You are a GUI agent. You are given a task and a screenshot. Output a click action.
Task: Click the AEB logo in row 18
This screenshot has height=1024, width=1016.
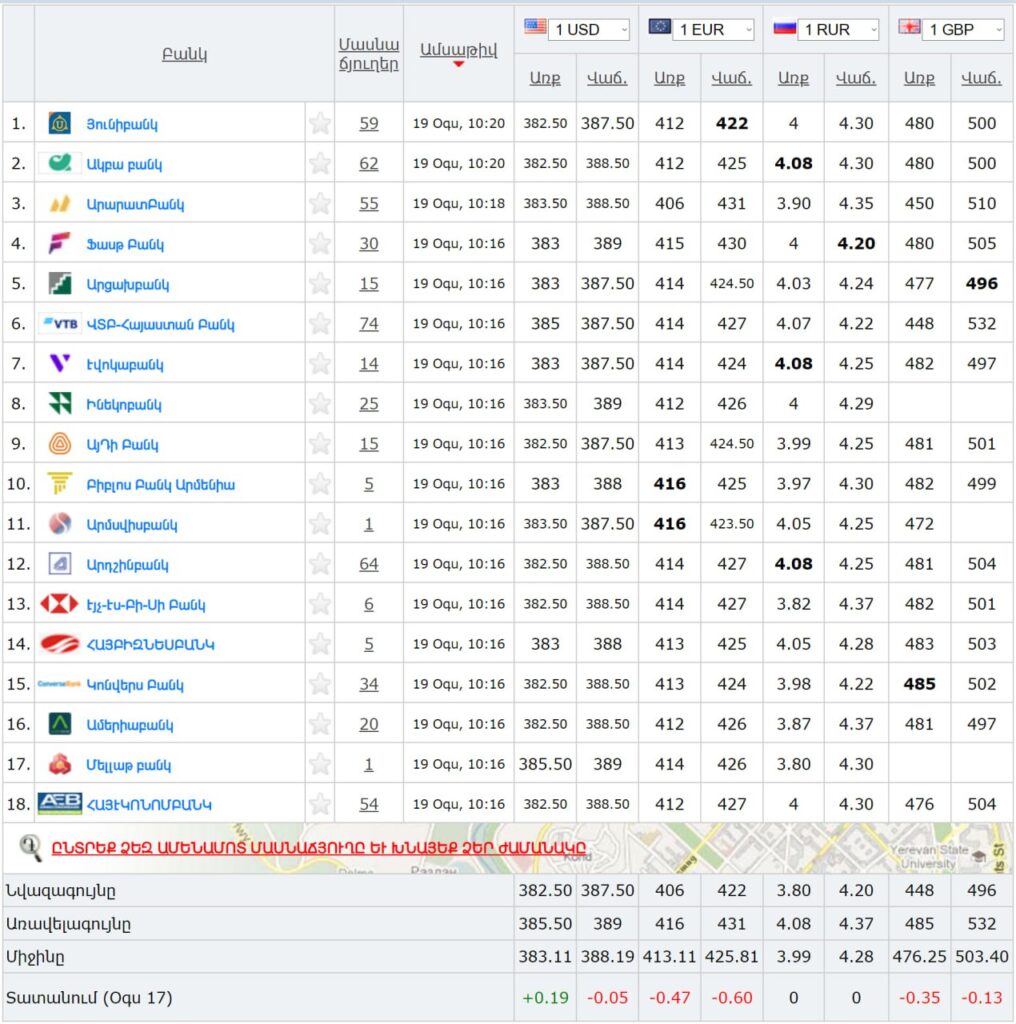(x=59, y=804)
